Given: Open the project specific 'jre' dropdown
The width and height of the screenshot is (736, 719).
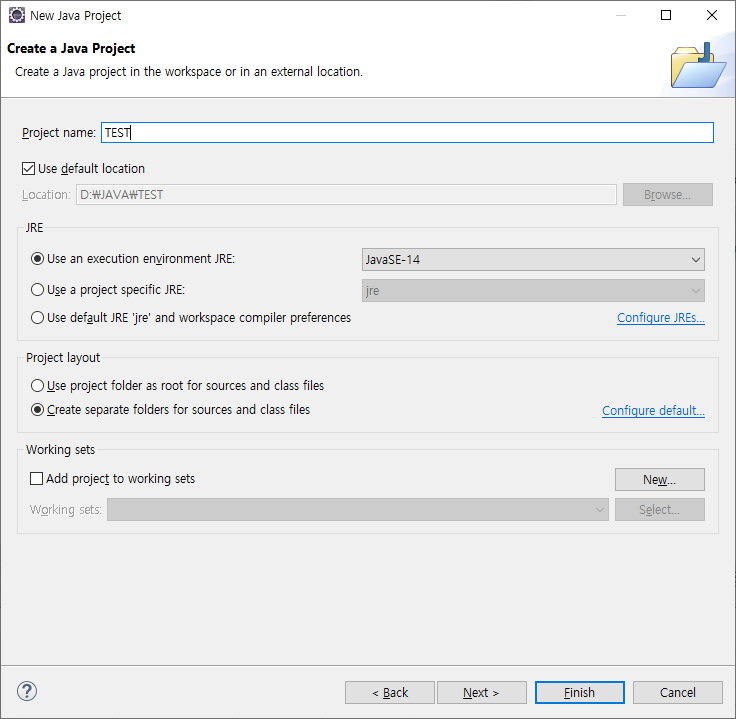Looking at the screenshot, I should (533, 291).
